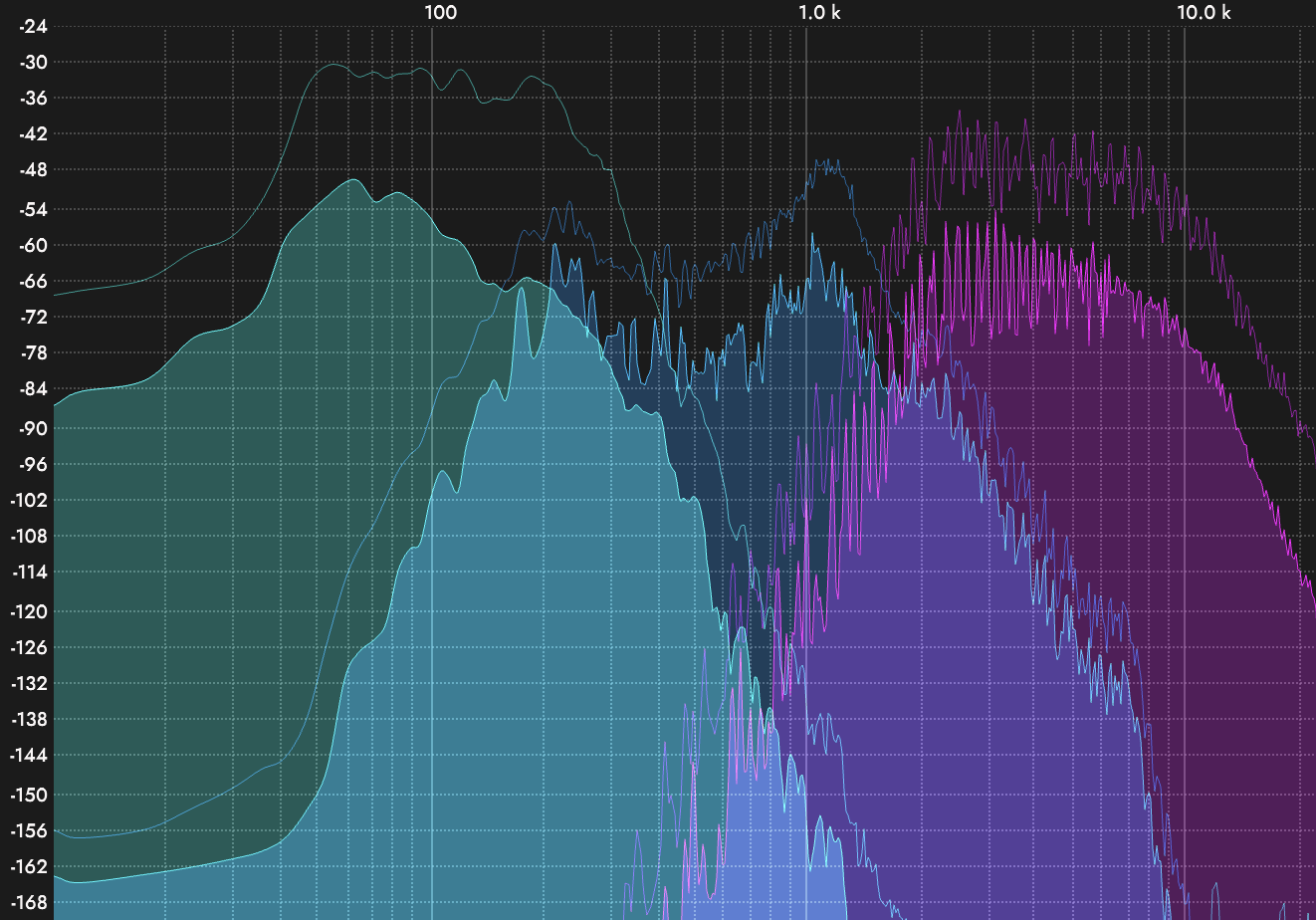The width and height of the screenshot is (1316, 920).
Task: Click the -36 dB level marker
Action: (33, 98)
